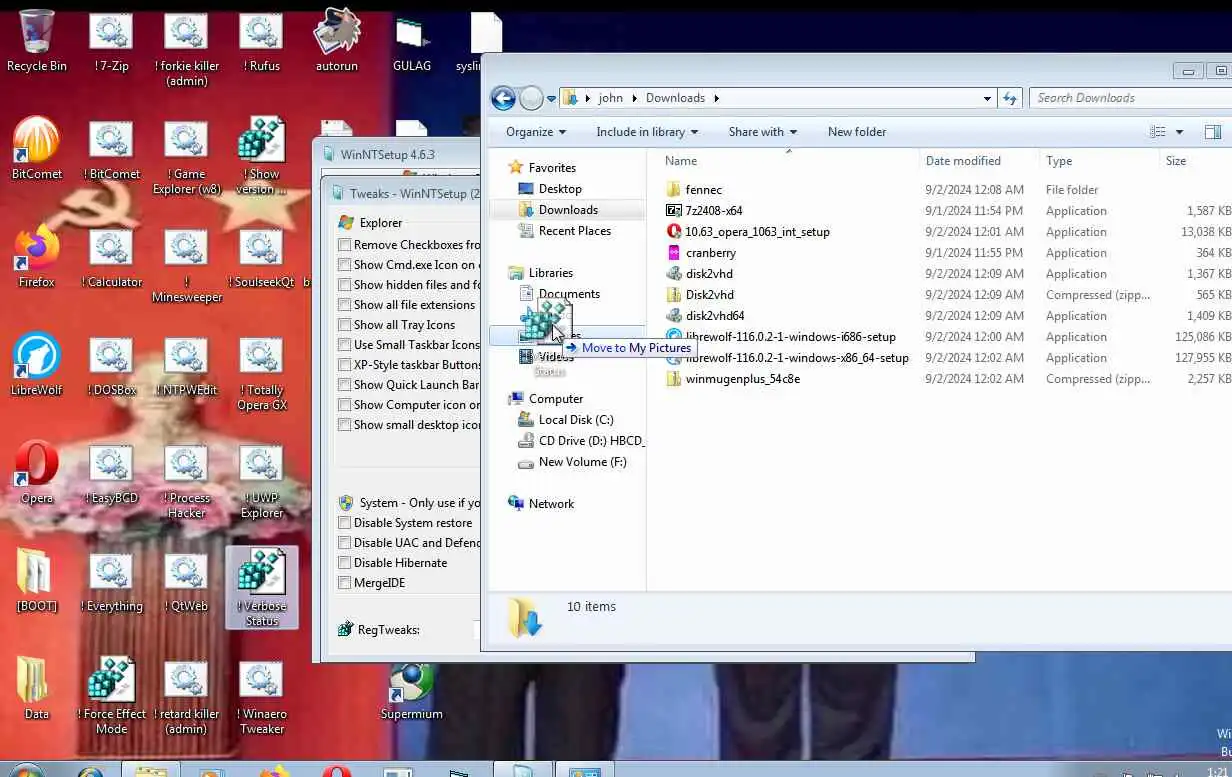This screenshot has width=1232, height=777.
Task: Select the Supermium desktop shortcut
Action: 412,690
